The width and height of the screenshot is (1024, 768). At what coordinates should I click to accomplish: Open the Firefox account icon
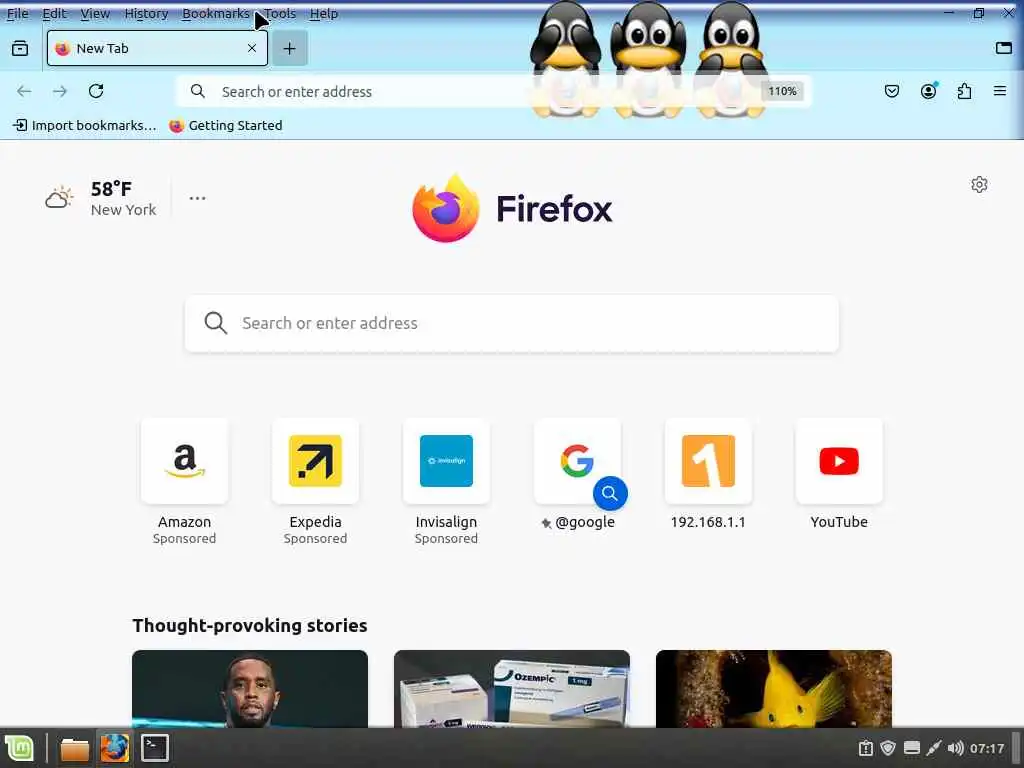(928, 91)
